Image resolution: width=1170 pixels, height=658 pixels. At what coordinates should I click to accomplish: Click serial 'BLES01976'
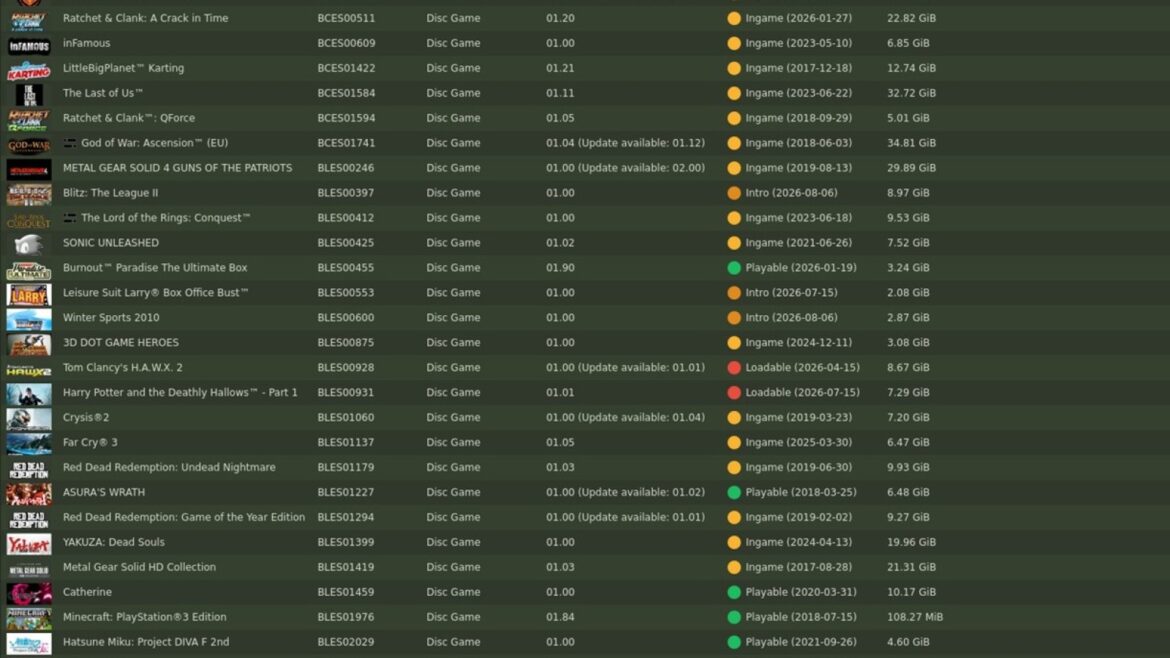[x=345, y=617]
